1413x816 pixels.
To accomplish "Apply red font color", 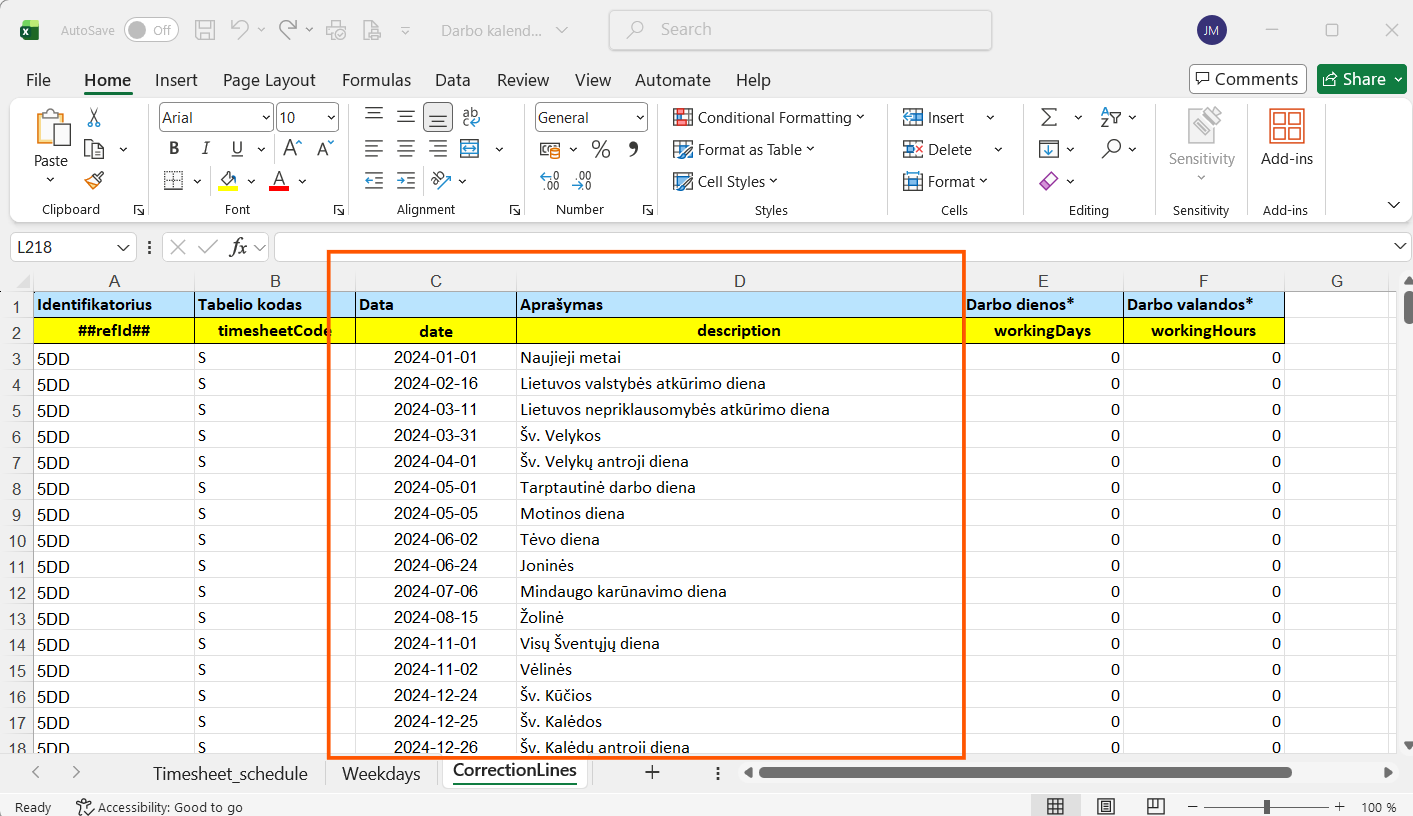I will click(x=279, y=181).
